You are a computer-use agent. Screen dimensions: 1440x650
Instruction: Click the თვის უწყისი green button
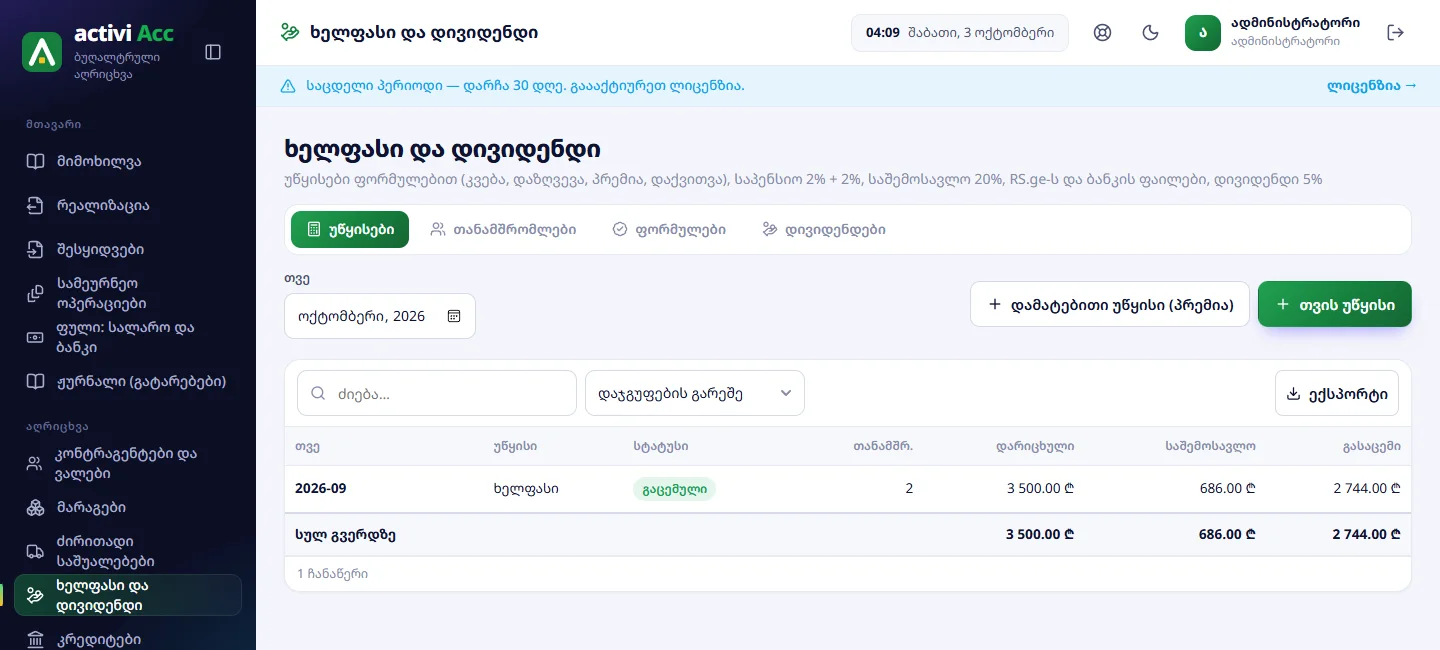click(1334, 304)
